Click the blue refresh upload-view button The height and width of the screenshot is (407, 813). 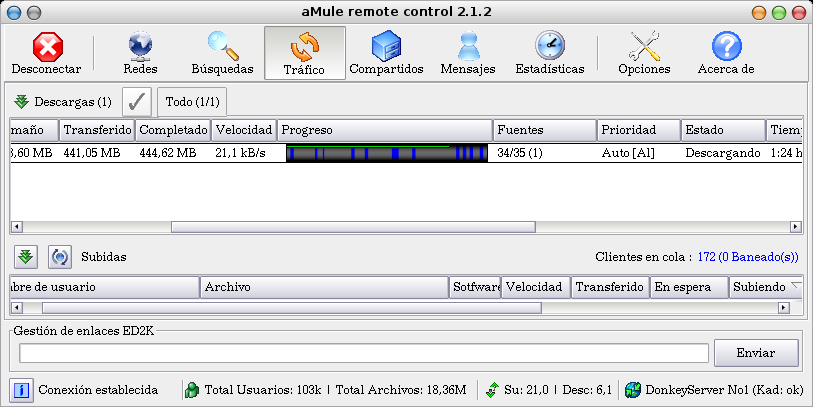click(60, 257)
